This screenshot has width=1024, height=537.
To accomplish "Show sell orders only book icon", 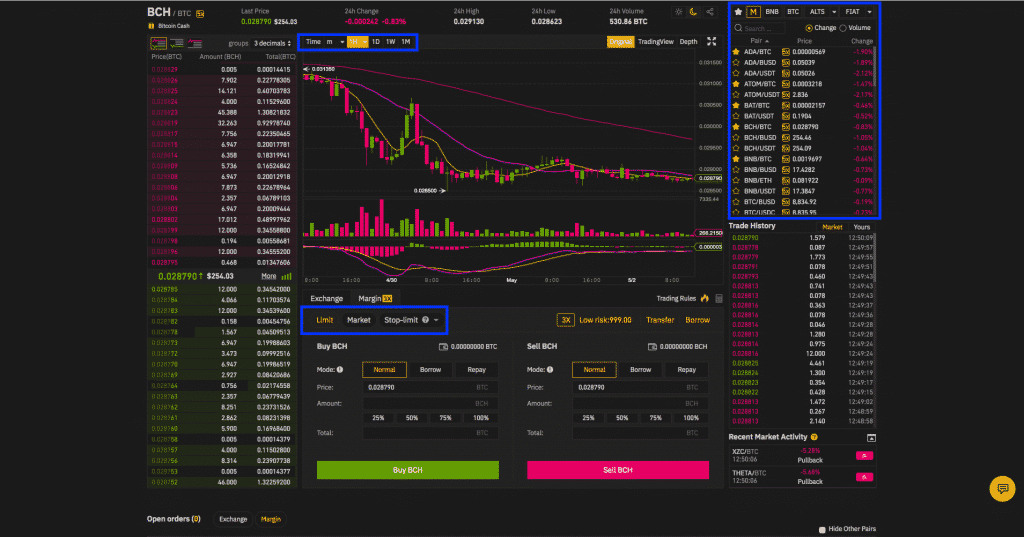I will pyautogui.click(x=195, y=43).
